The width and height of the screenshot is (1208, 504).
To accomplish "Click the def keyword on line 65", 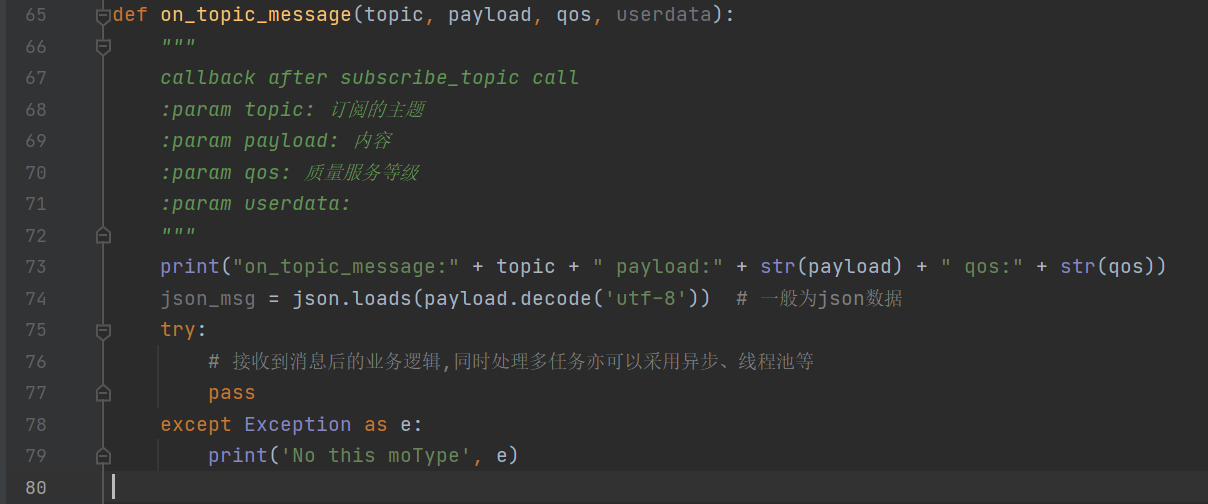I will tap(130, 15).
